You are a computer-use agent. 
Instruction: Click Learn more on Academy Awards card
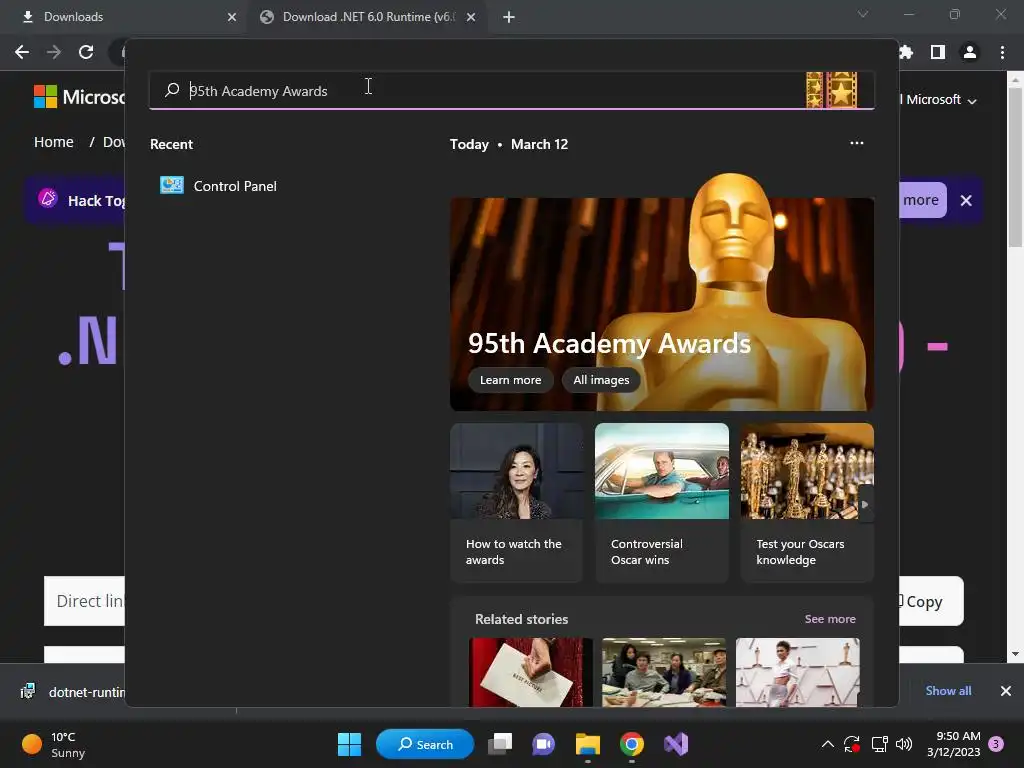click(x=511, y=380)
